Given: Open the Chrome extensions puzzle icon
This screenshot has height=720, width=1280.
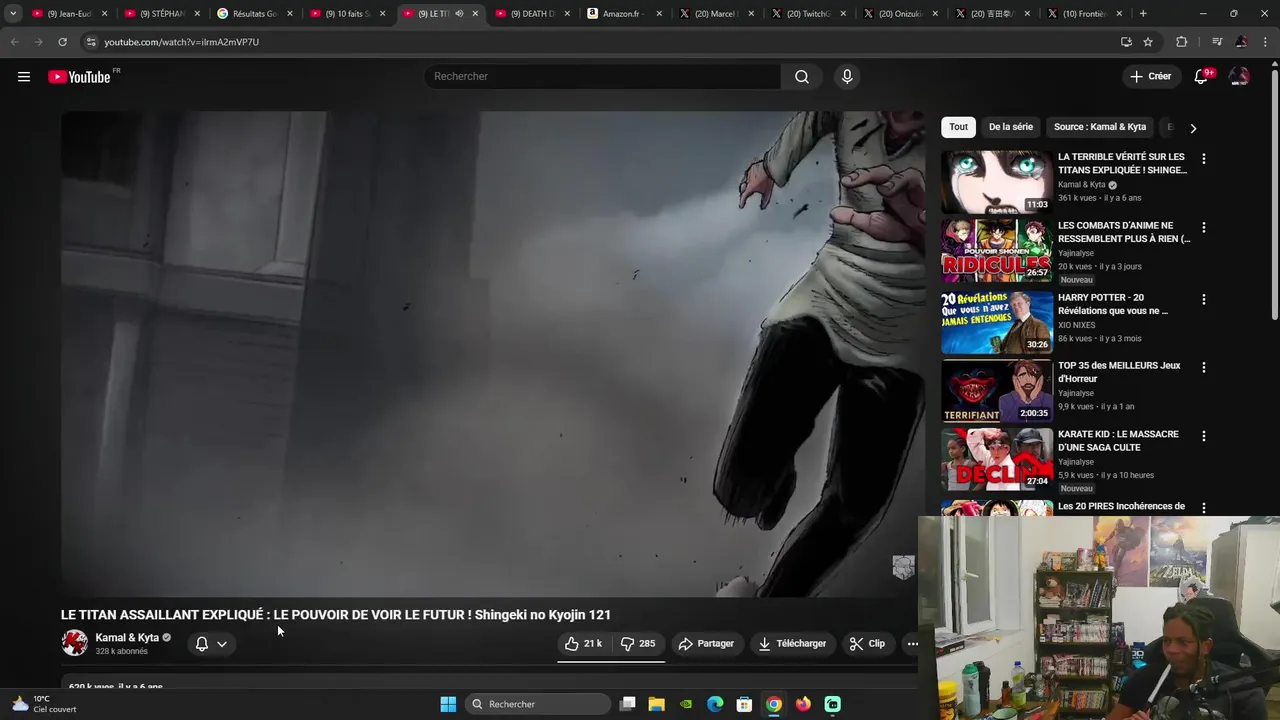Looking at the screenshot, I should (x=1182, y=42).
